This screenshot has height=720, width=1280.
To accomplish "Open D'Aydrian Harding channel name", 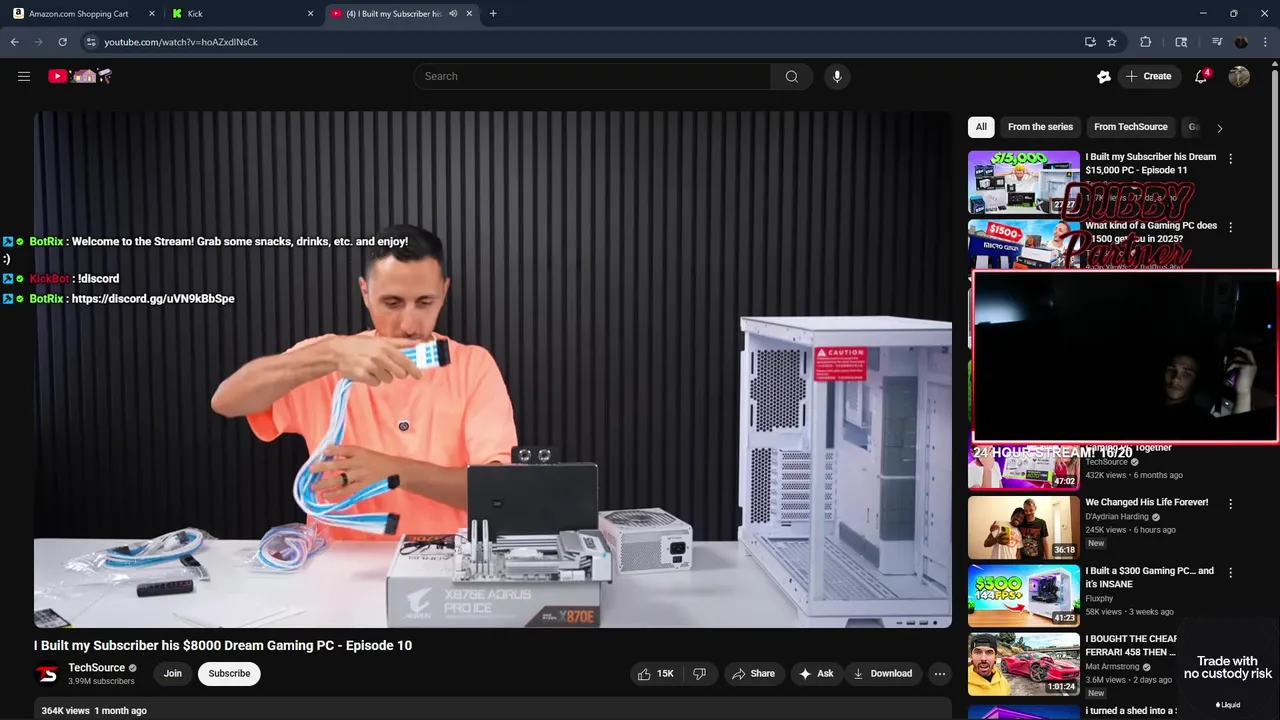I will click(1117, 517).
